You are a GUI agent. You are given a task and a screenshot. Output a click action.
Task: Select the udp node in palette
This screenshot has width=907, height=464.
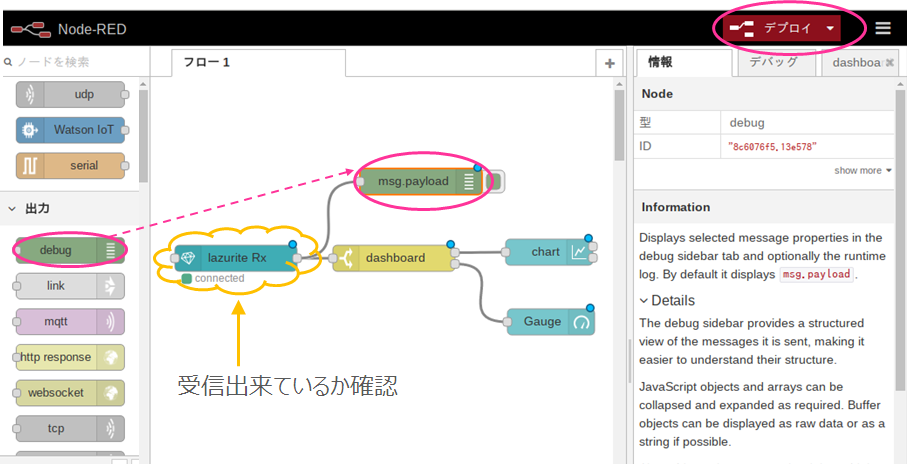click(70, 94)
